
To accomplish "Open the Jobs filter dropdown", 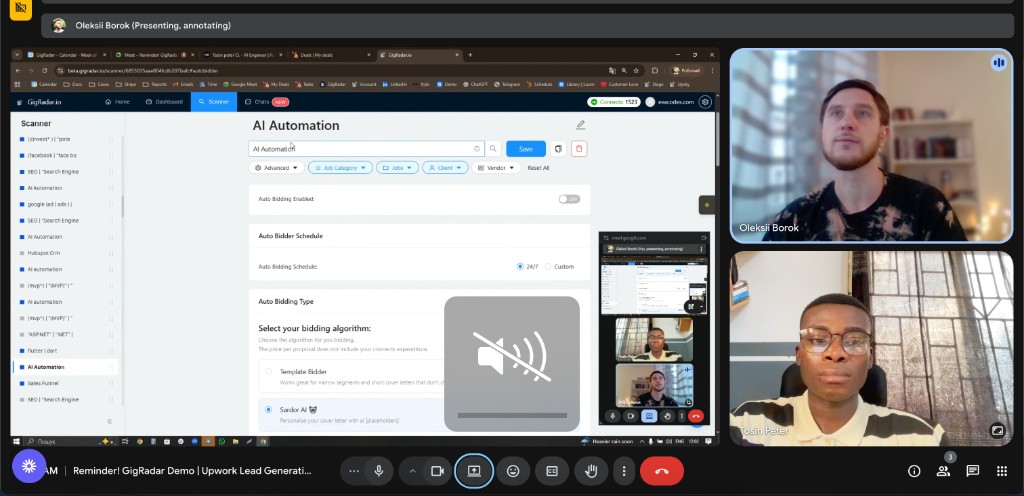I will tap(397, 168).
